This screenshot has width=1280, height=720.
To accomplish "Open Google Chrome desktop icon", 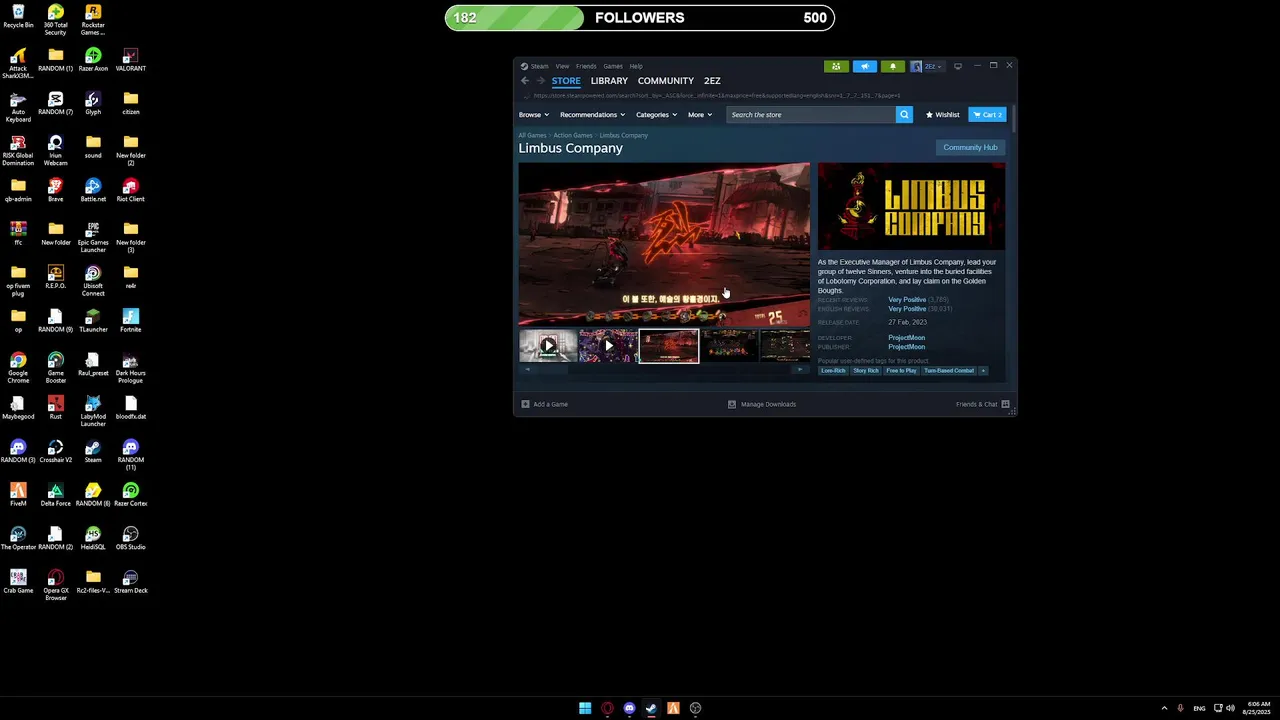I will click(18, 367).
